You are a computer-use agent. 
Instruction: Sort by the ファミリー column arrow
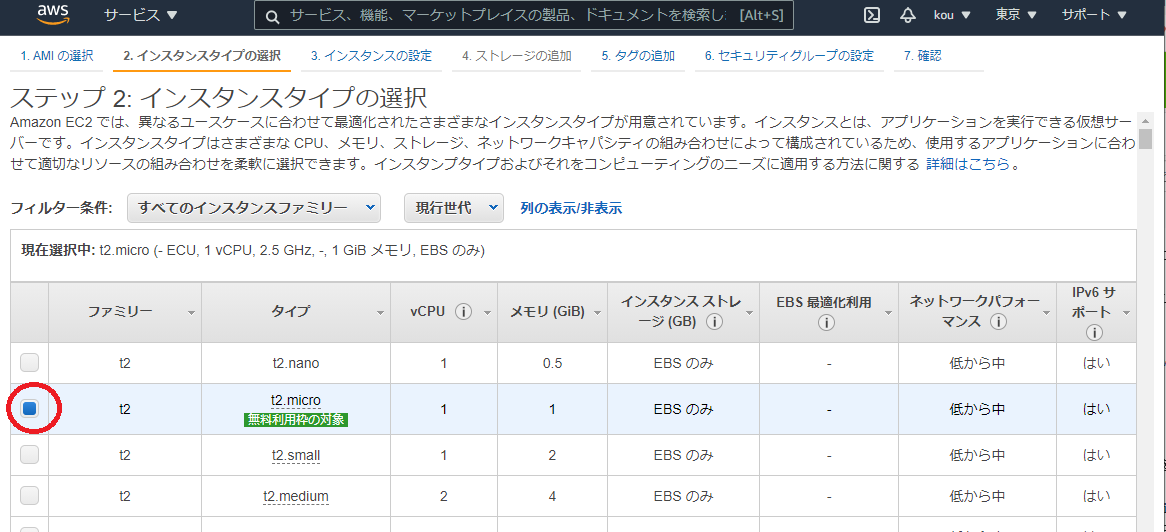coord(191,313)
